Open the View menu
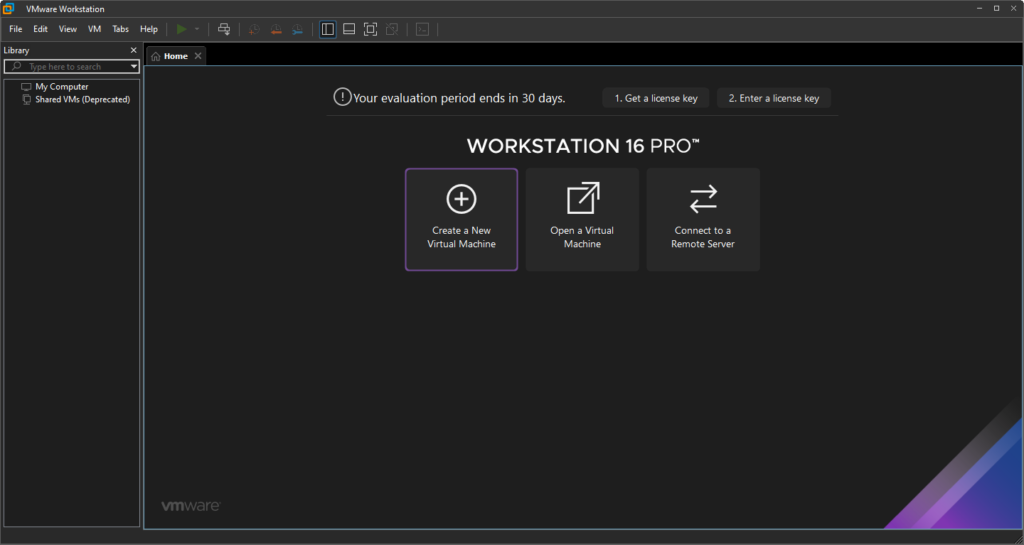Screen dimensions: 1024x545 click(x=68, y=29)
